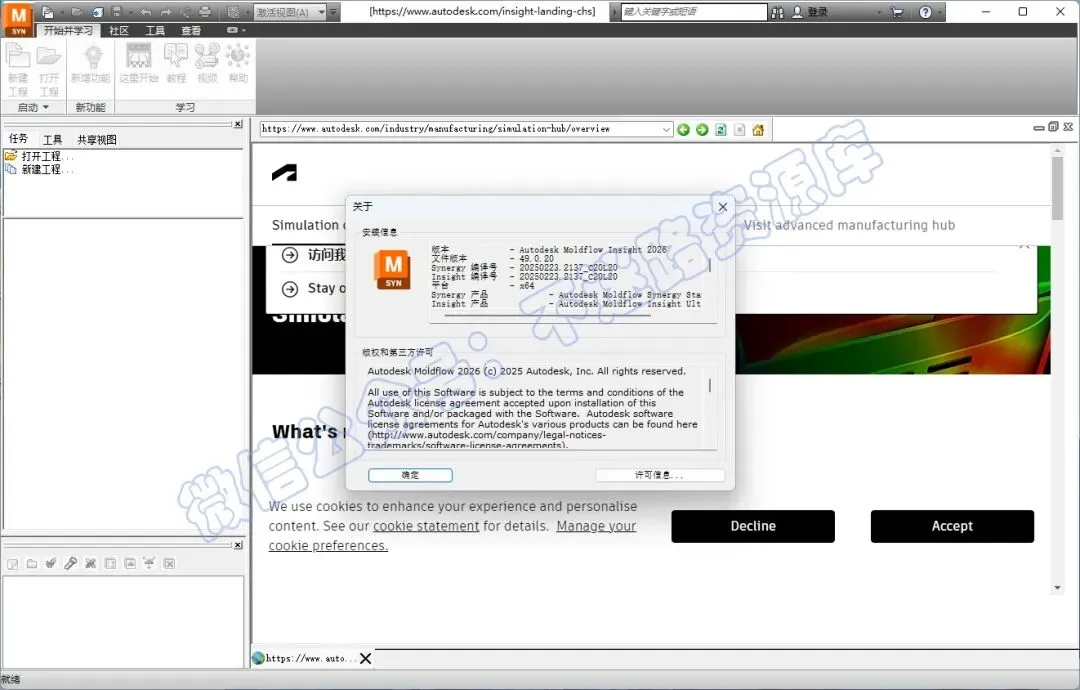Go forward with the green right arrow

click(702, 129)
